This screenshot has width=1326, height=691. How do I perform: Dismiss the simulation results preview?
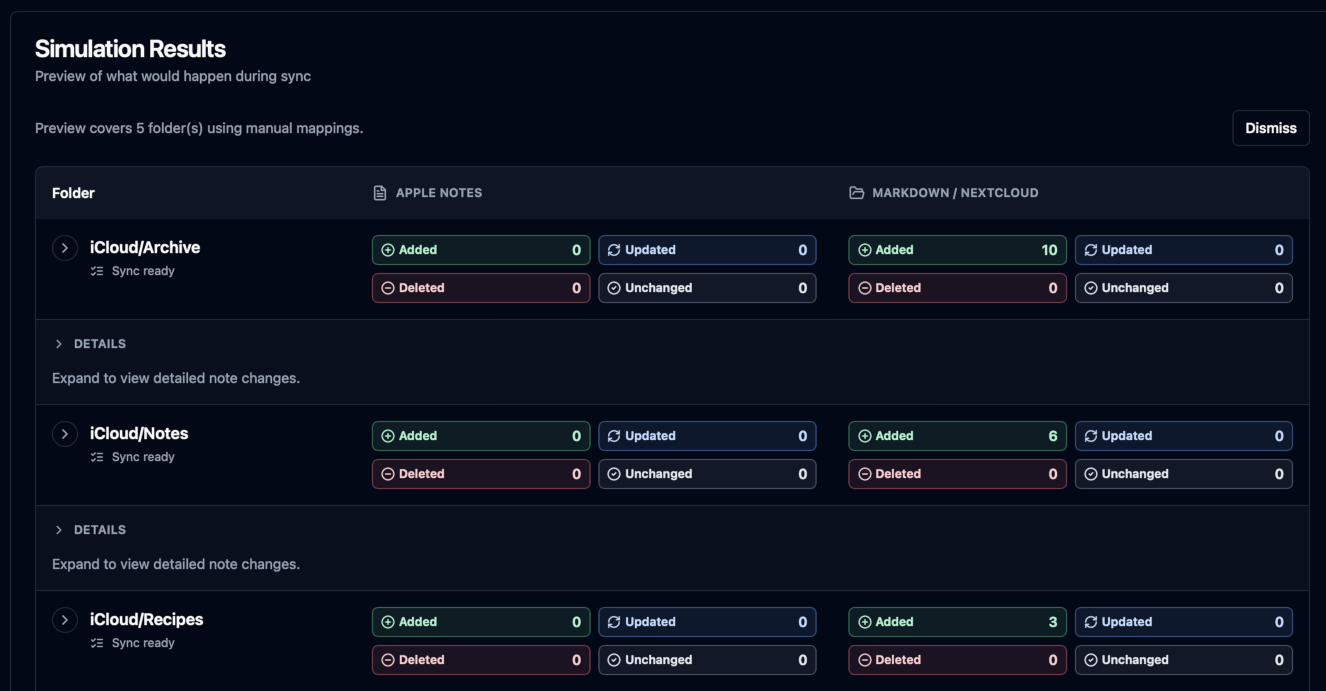coord(1270,128)
